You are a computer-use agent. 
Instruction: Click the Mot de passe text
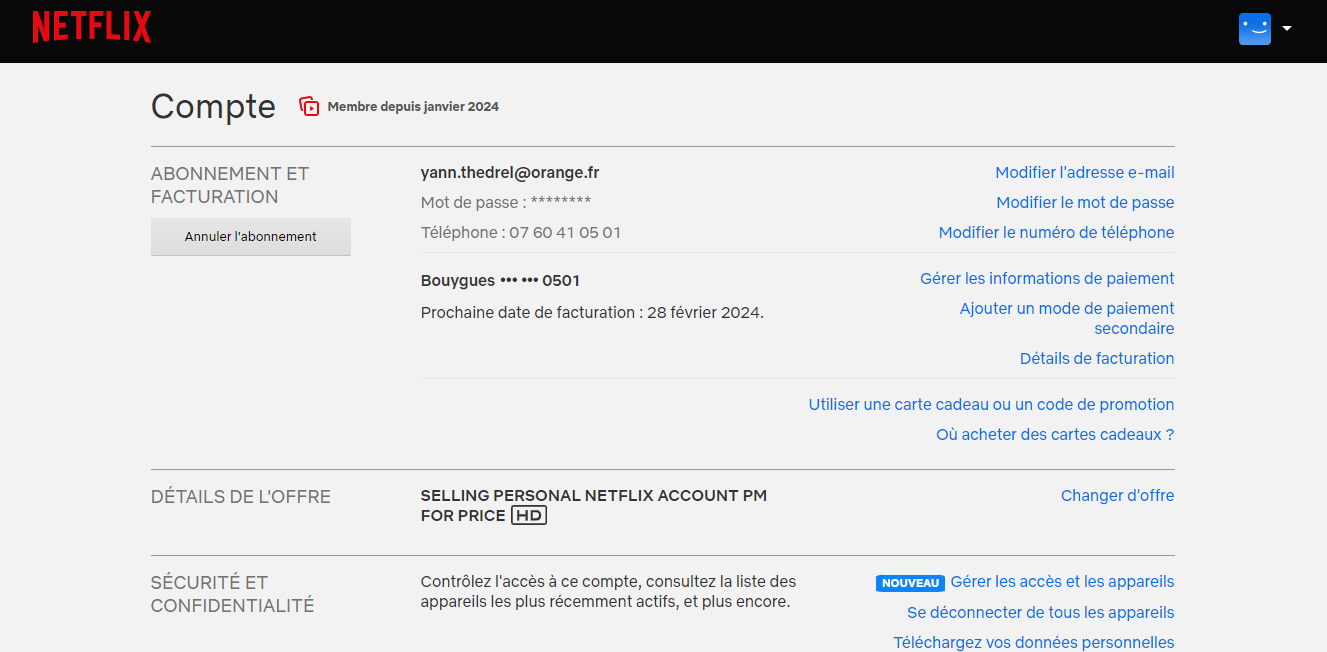pos(506,203)
